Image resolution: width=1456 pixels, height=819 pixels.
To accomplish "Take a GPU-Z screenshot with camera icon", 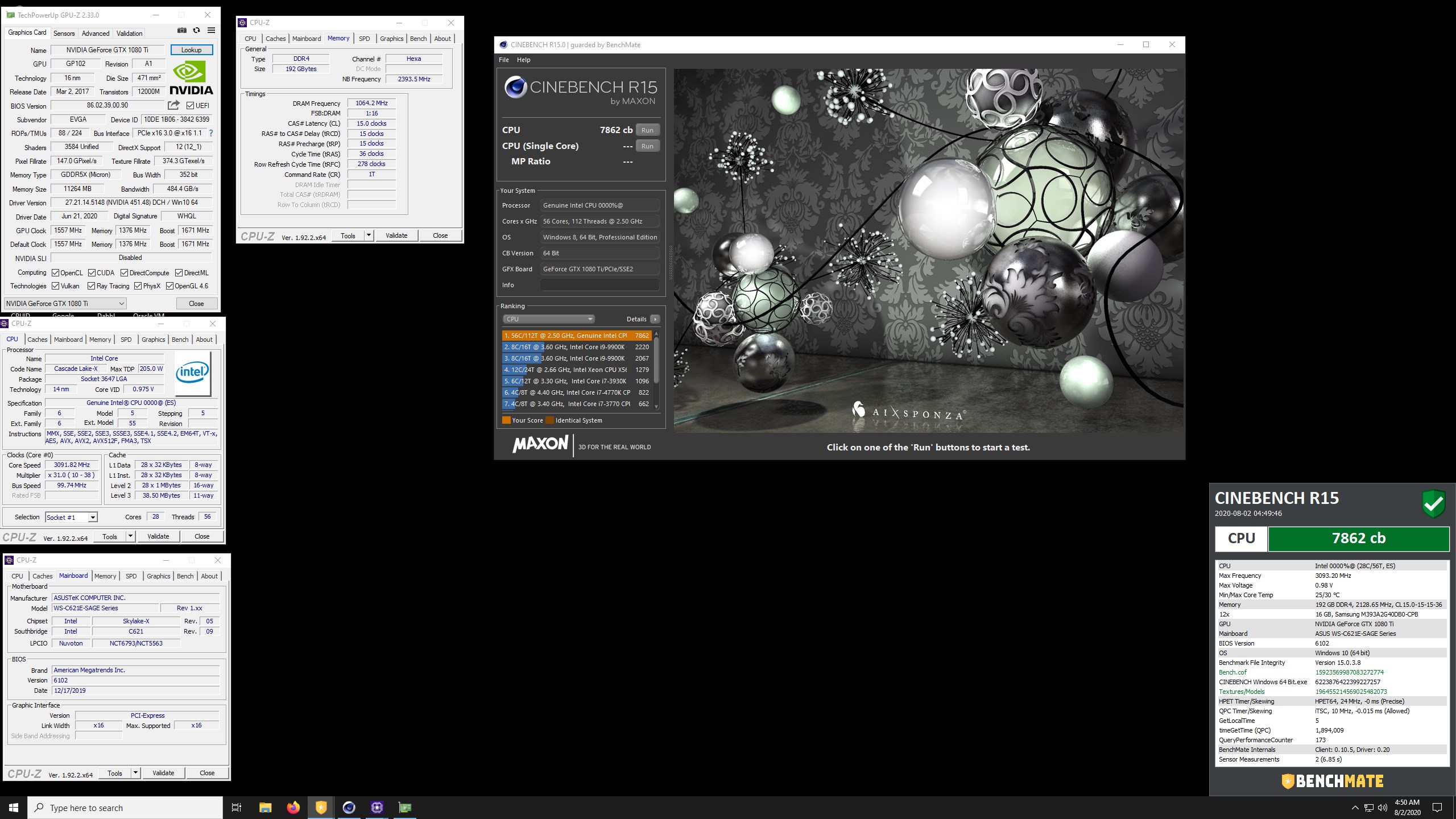I will tap(182, 31).
